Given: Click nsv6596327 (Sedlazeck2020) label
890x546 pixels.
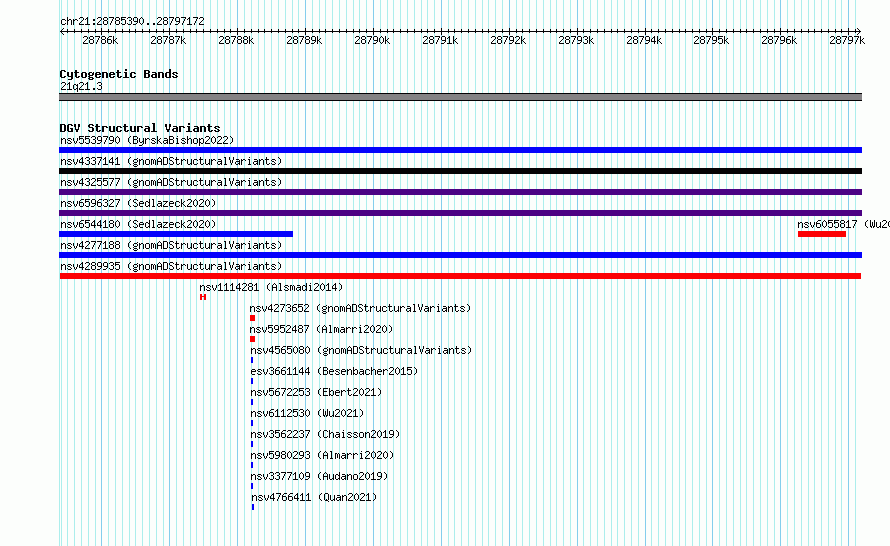Looking at the screenshot, I should (138, 203).
